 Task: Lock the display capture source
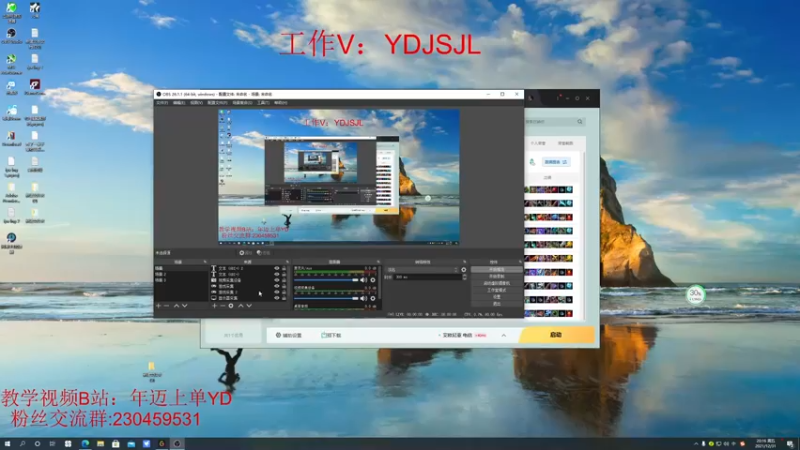(284, 298)
